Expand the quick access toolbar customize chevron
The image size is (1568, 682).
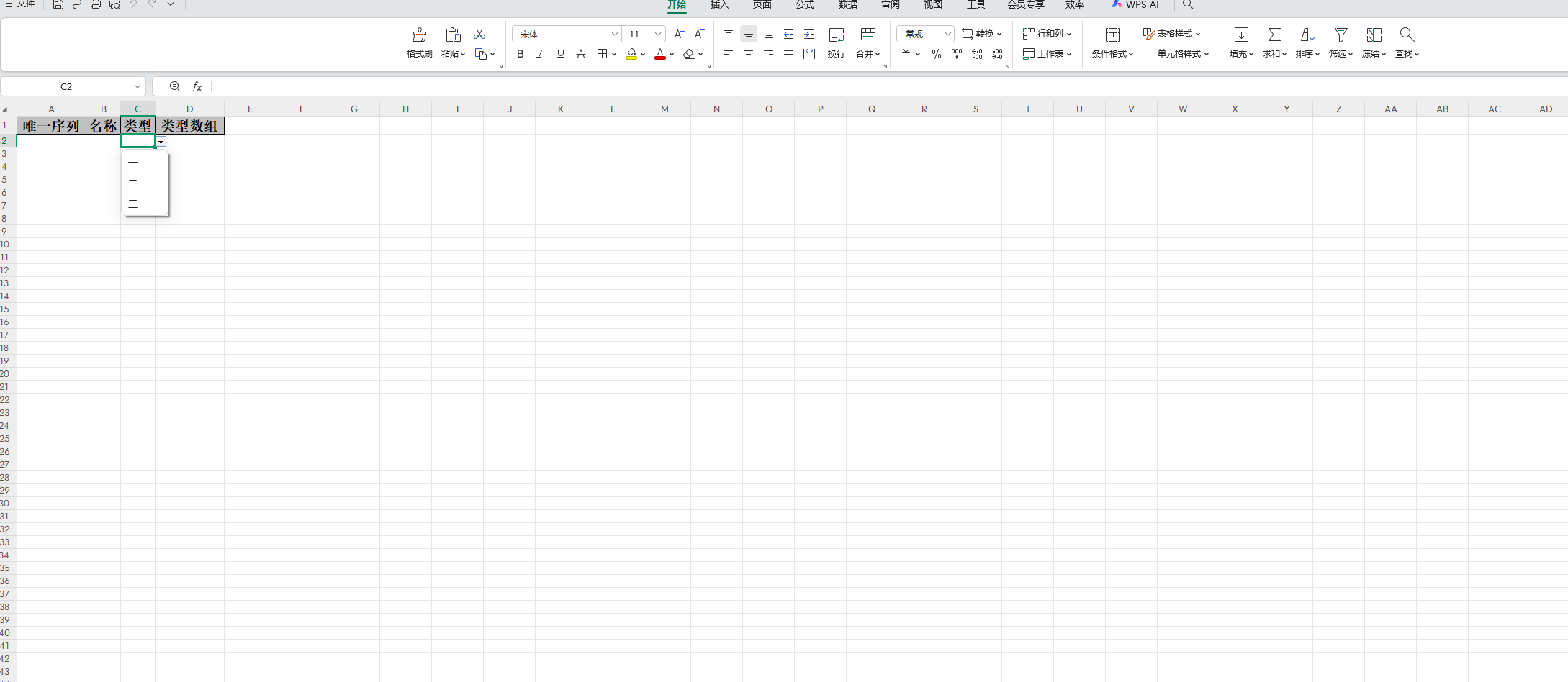171,4
